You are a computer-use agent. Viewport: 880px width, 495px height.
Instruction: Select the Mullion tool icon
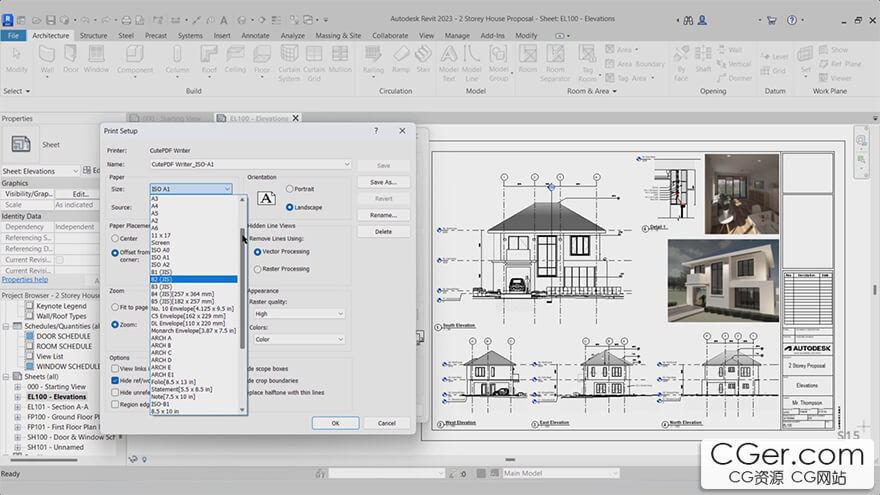click(x=340, y=59)
